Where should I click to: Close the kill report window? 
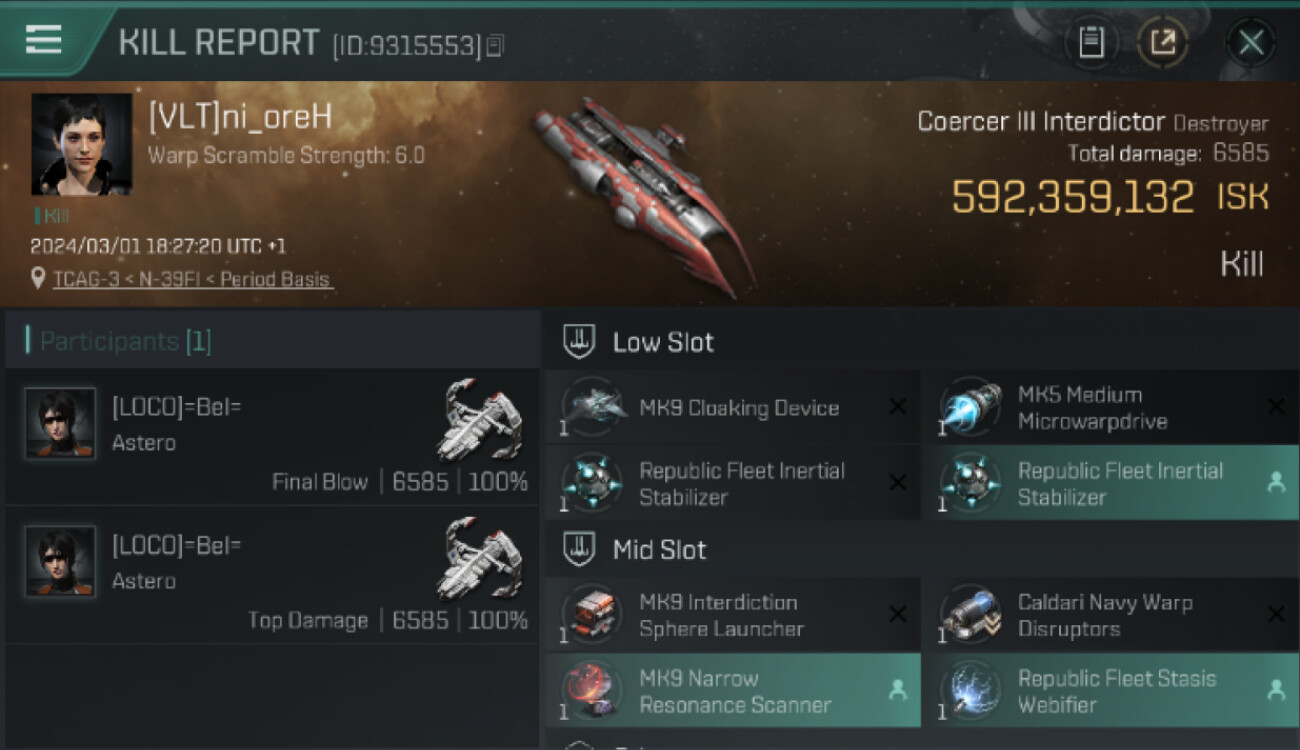tap(1251, 43)
